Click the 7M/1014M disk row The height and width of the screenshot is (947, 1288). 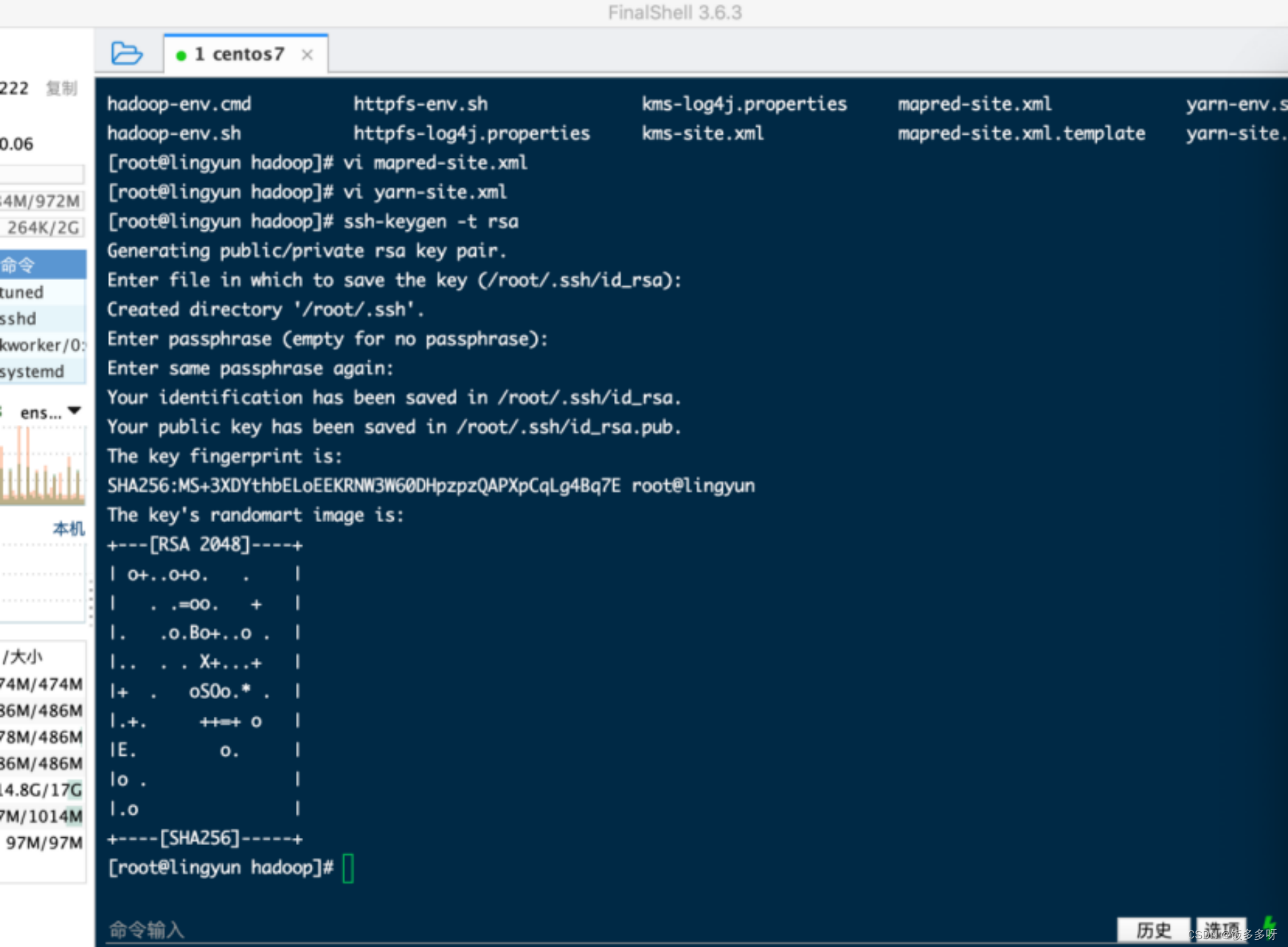click(43, 816)
